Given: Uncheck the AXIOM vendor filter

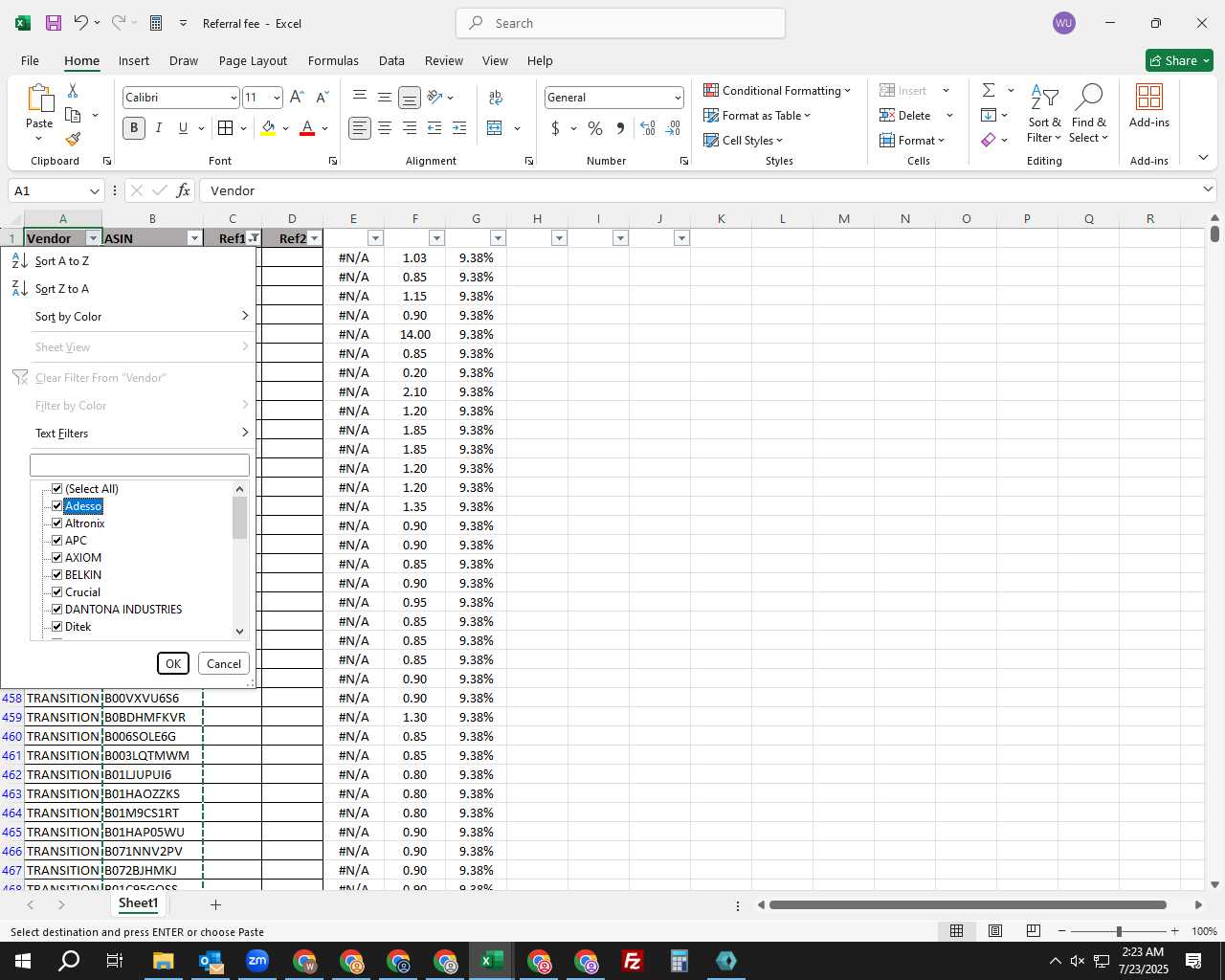Looking at the screenshot, I should click(57, 558).
